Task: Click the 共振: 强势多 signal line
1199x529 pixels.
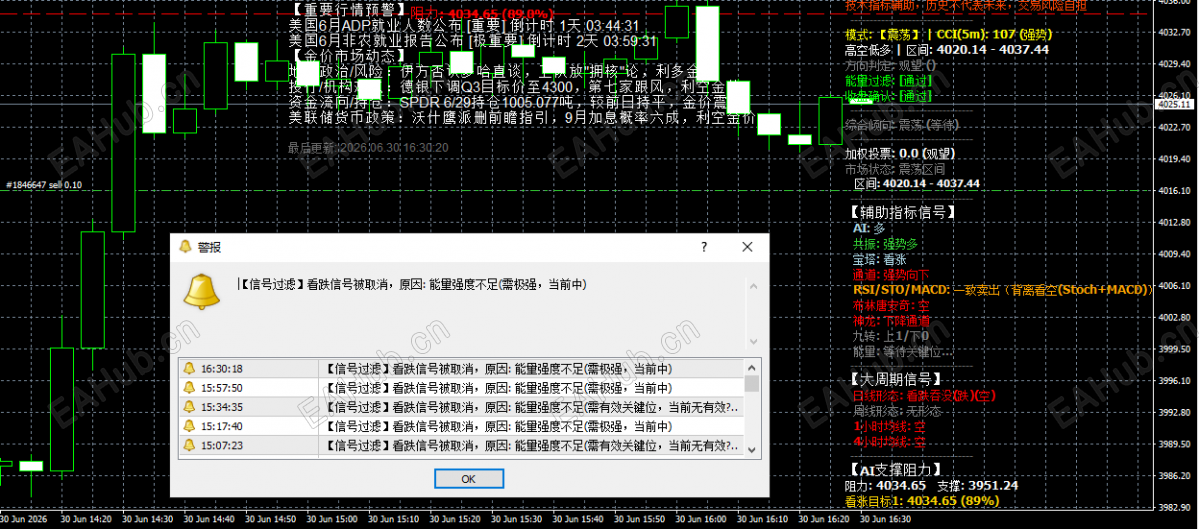Action: (885, 244)
